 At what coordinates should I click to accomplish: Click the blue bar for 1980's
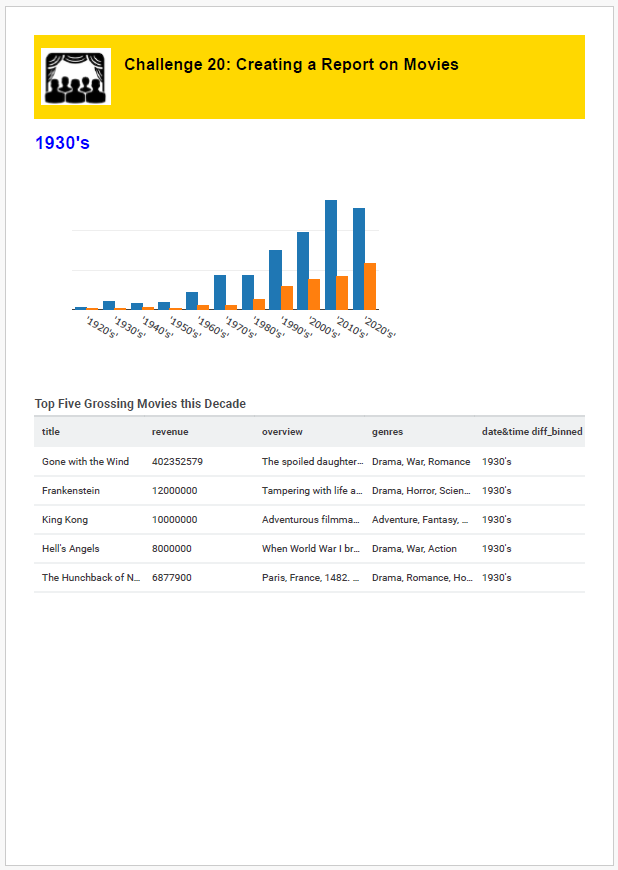(247, 292)
